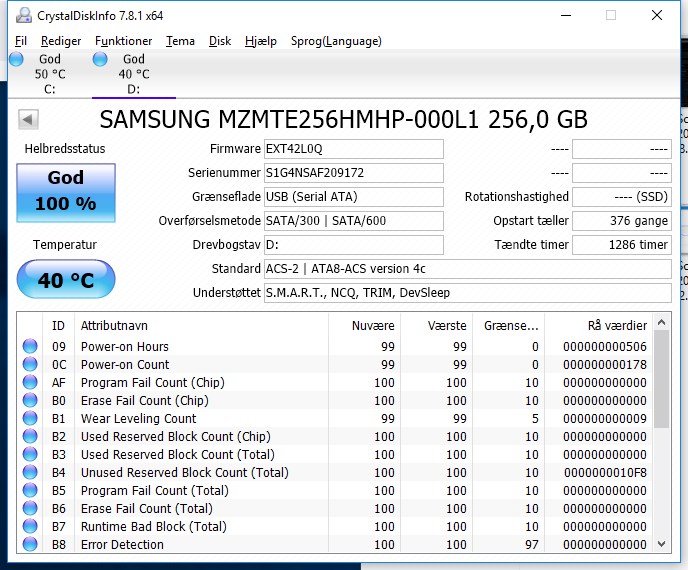
Task: Click the Værste column header
Action: coord(437,326)
